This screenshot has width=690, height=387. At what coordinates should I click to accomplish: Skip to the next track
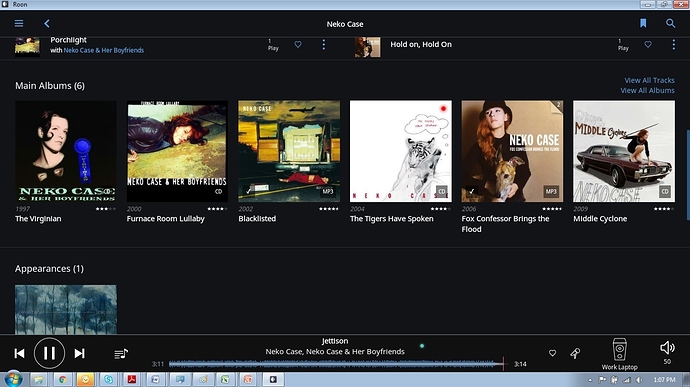[79, 353]
